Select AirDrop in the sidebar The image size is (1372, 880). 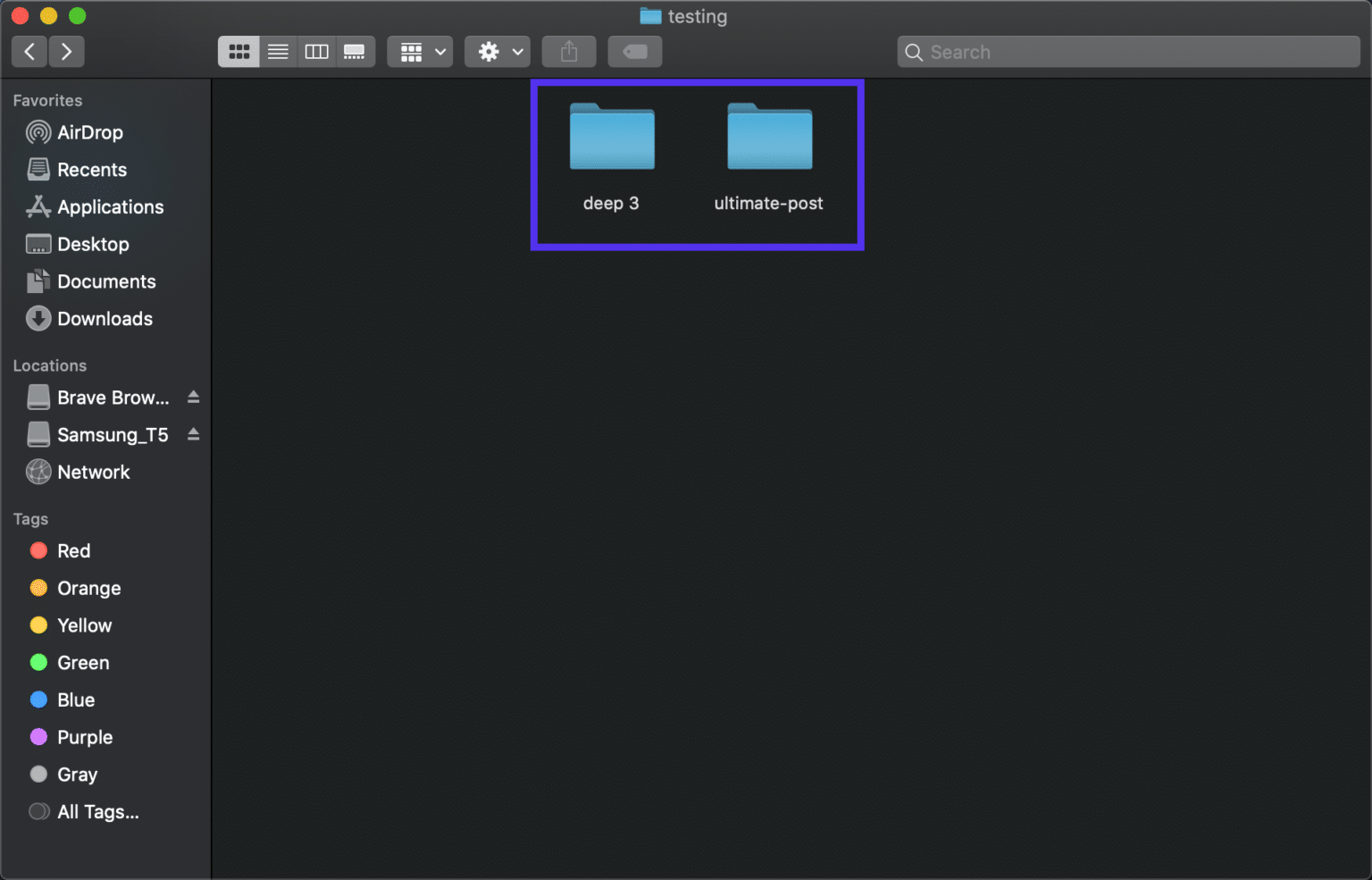coord(90,132)
